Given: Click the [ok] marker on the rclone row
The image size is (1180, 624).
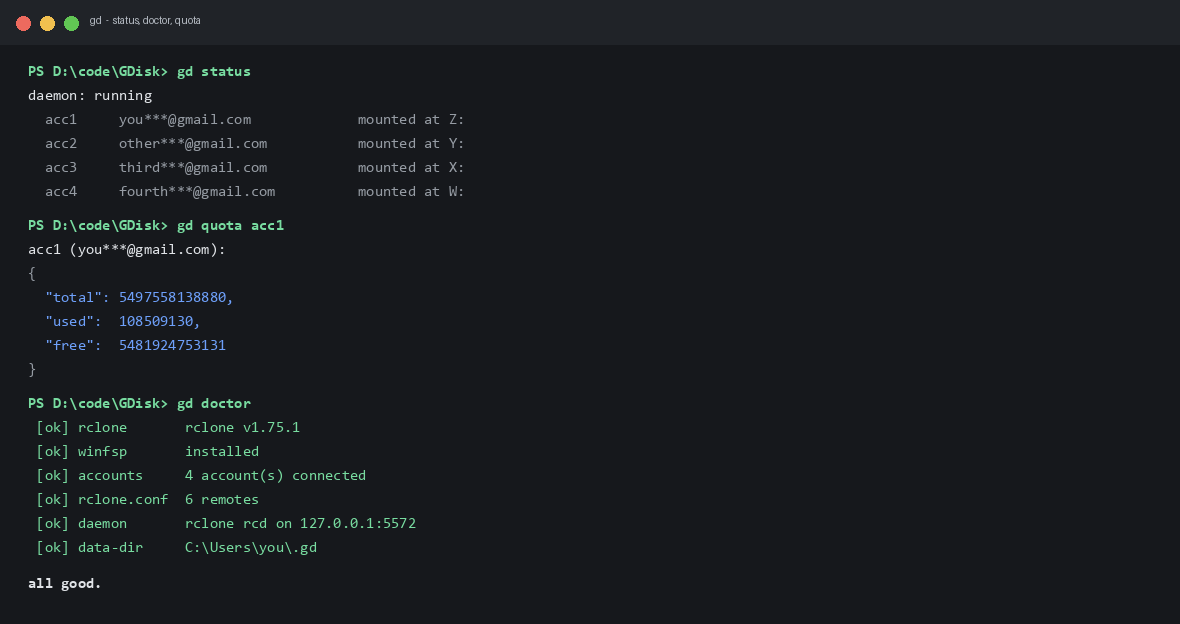Looking at the screenshot, I should 53,428.
